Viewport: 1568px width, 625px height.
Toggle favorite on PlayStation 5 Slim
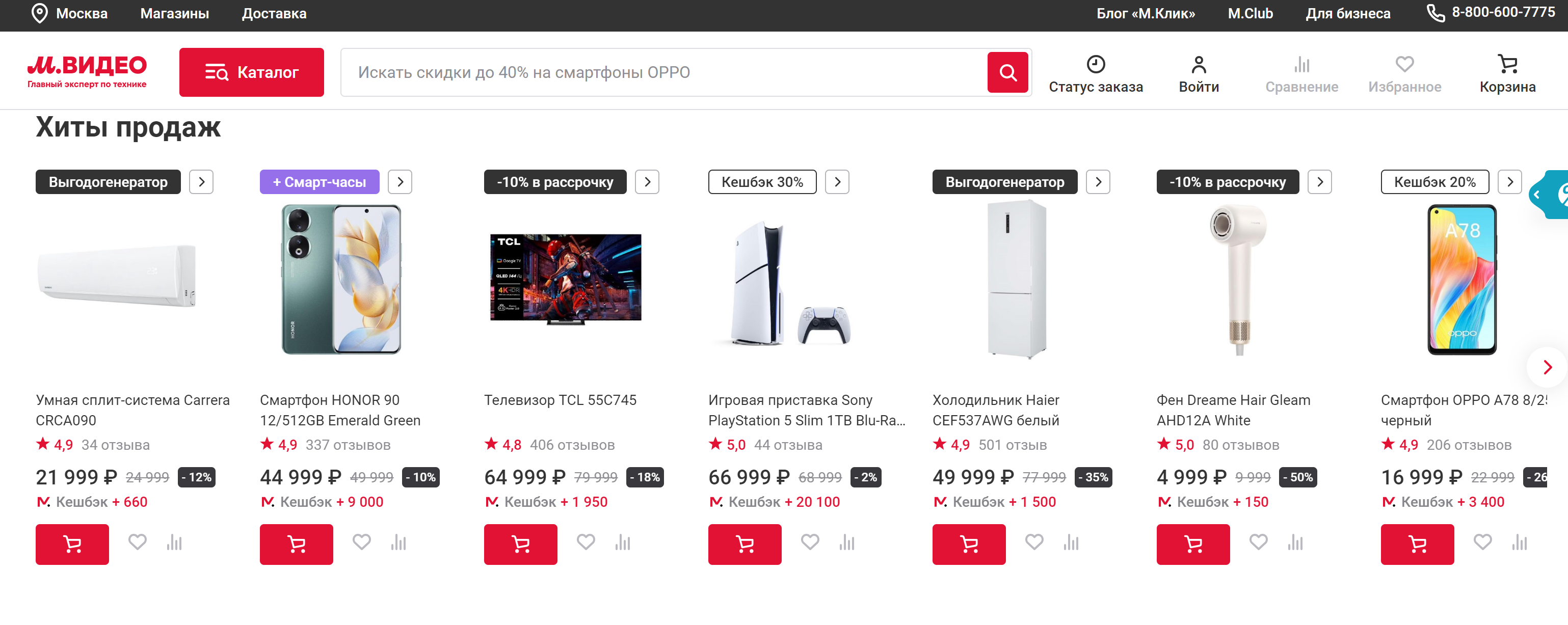pyautogui.click(x=810, y=541)
